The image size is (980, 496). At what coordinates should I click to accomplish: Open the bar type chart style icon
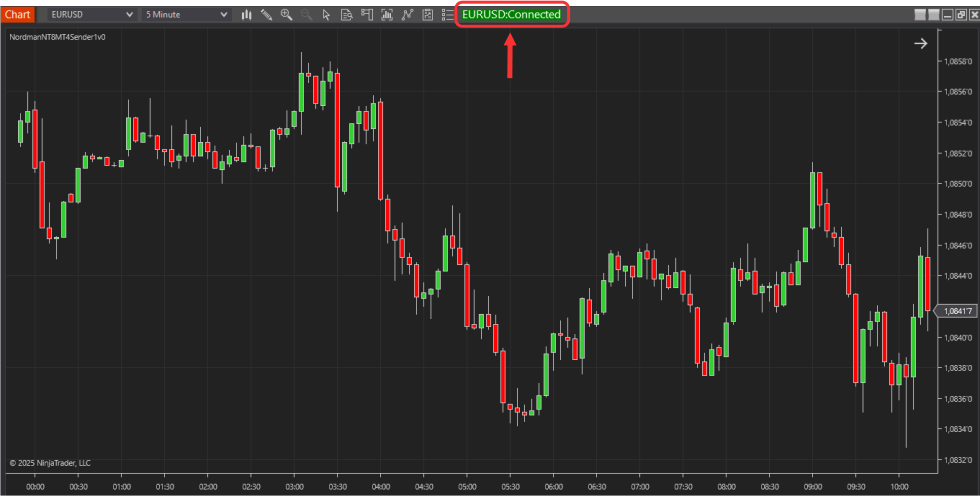[246, 15]
